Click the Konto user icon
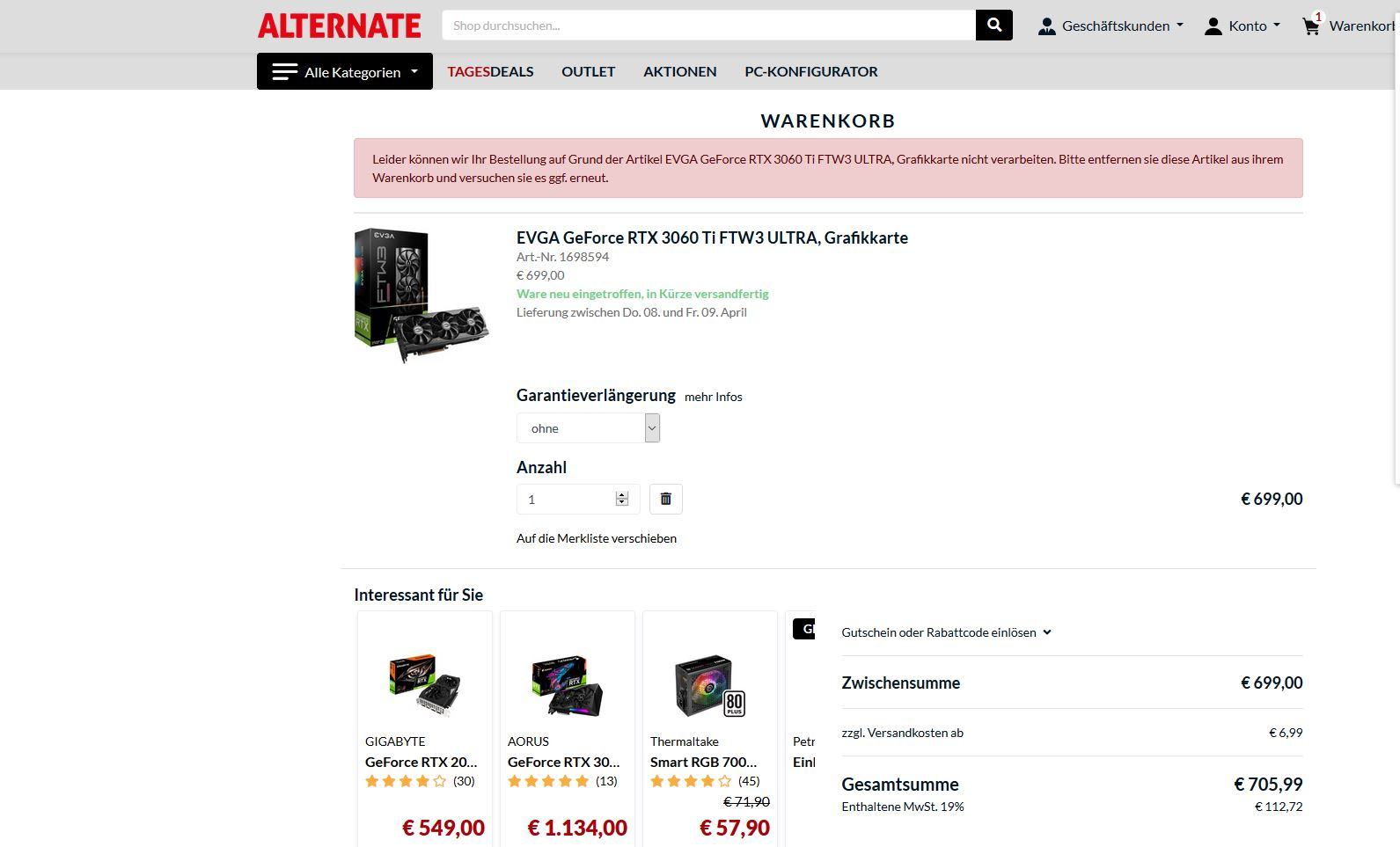Screen dimensions: 1400x847 point(1213,26)
